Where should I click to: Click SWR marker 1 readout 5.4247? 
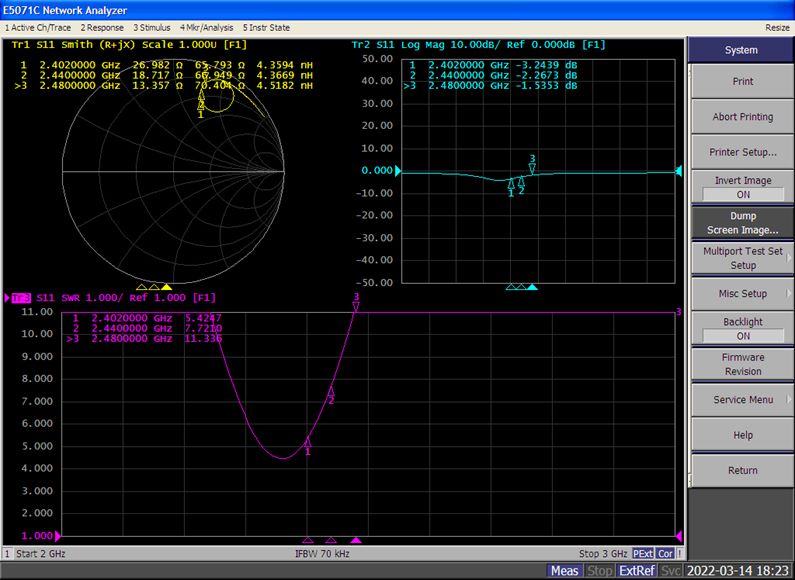[203, 318]
